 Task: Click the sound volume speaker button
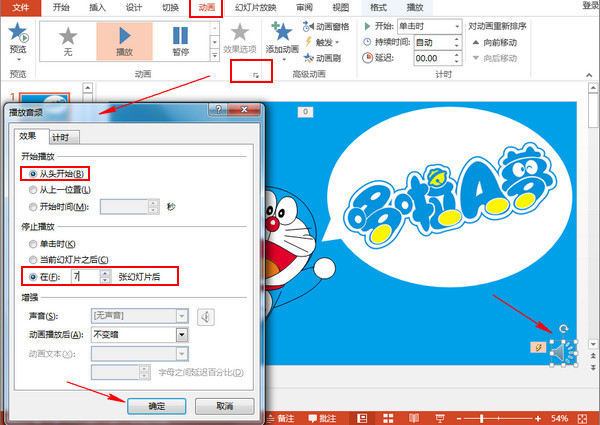(x=205, y=317)
